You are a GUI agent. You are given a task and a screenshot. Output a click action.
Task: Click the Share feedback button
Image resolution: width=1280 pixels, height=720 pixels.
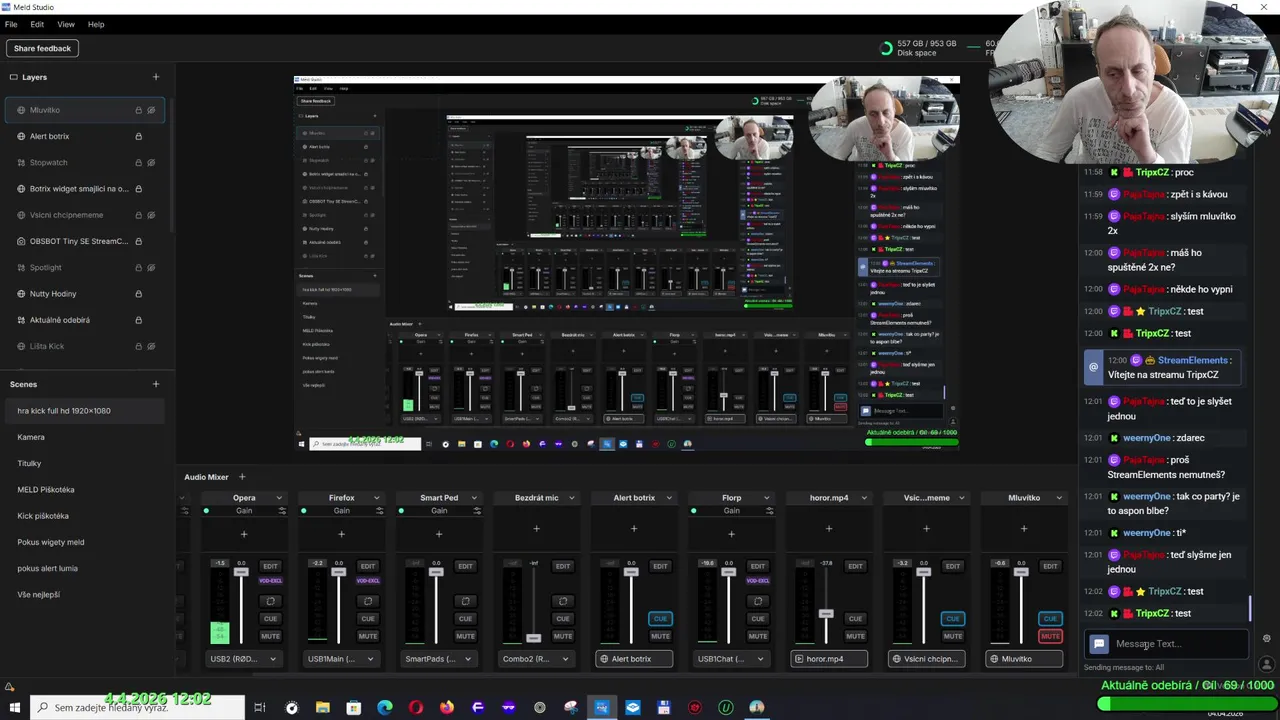coord(42,48)
